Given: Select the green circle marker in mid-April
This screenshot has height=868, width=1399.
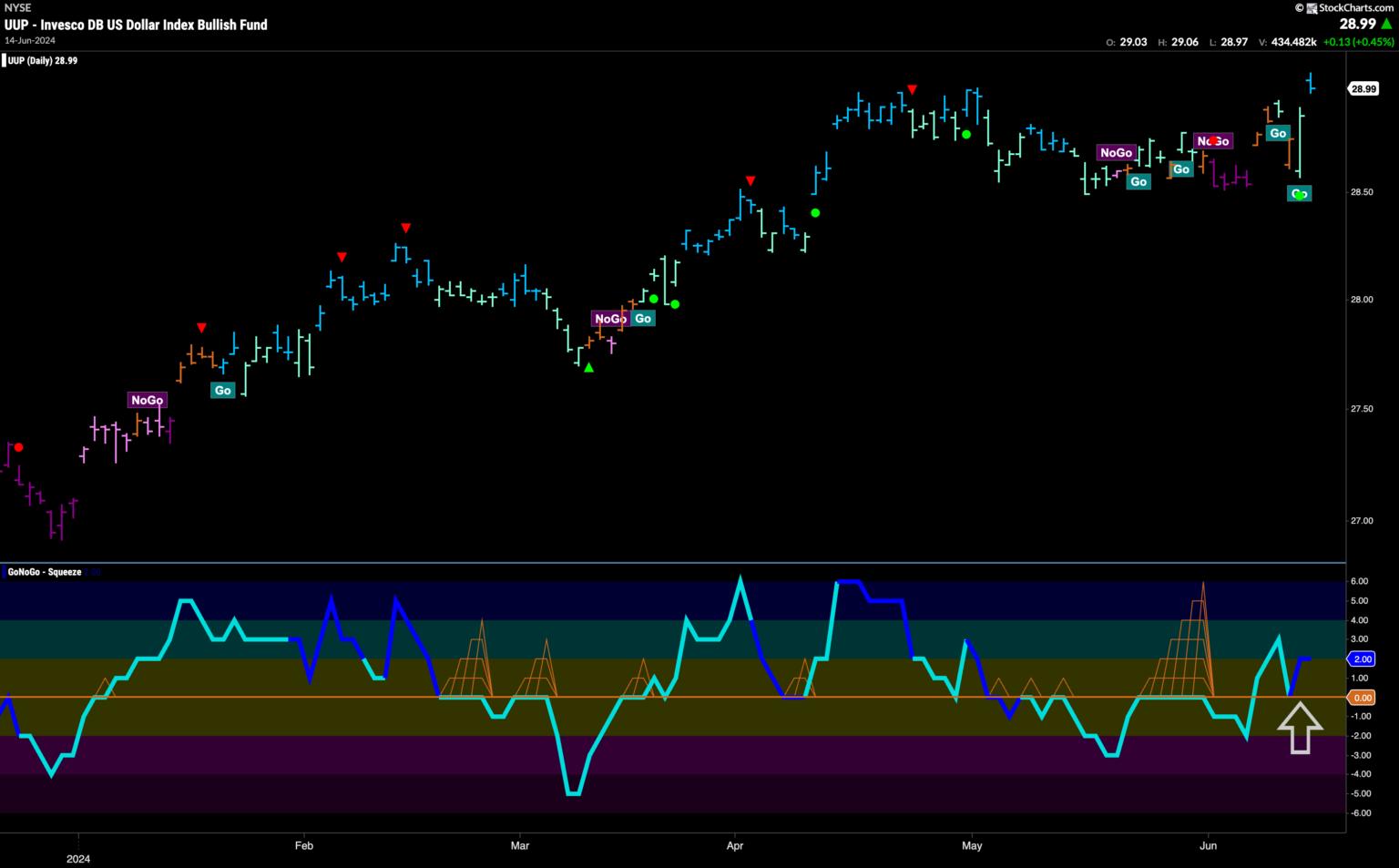Looking at the screenshot, I should click(x=815, y=213).
